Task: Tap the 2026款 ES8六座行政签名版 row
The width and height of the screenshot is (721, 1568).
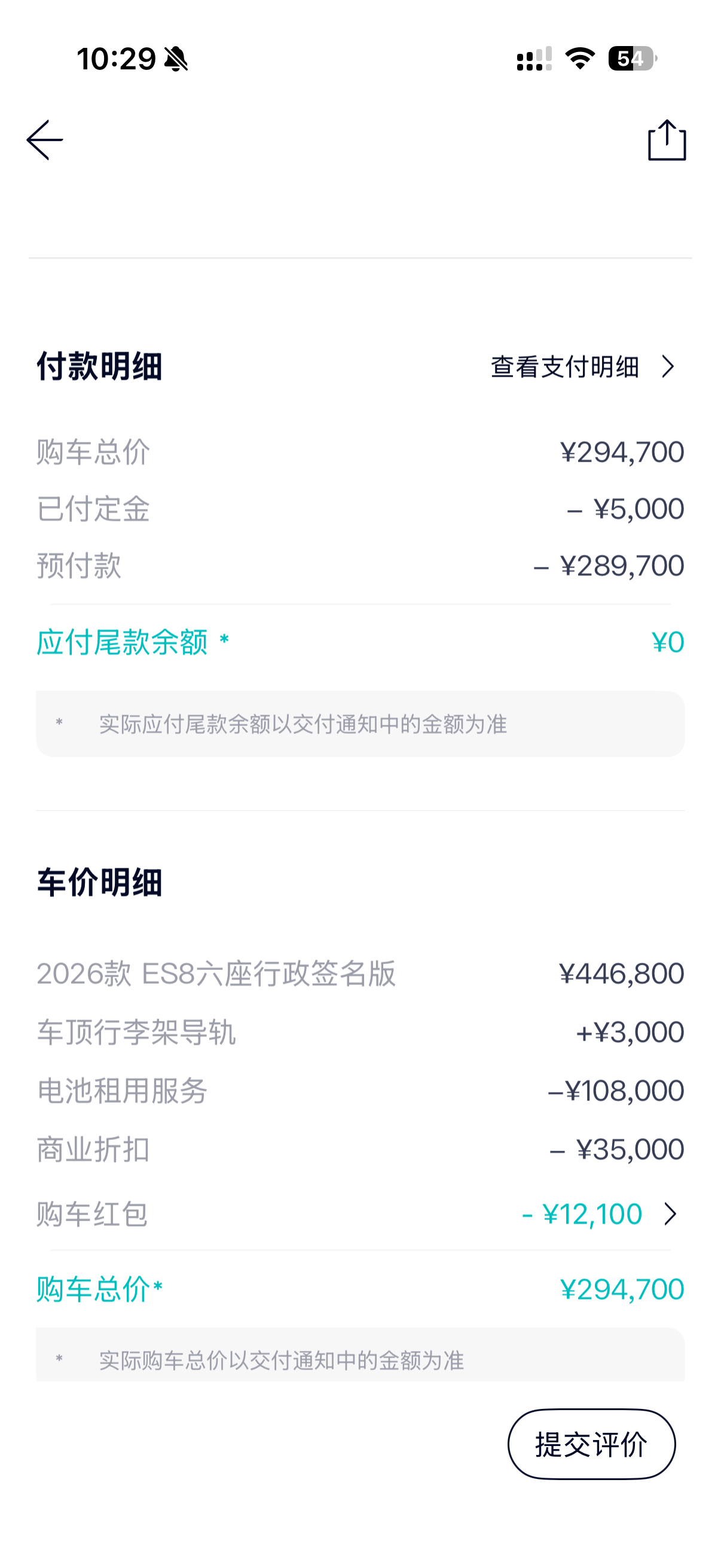Action: pos(360,974)
